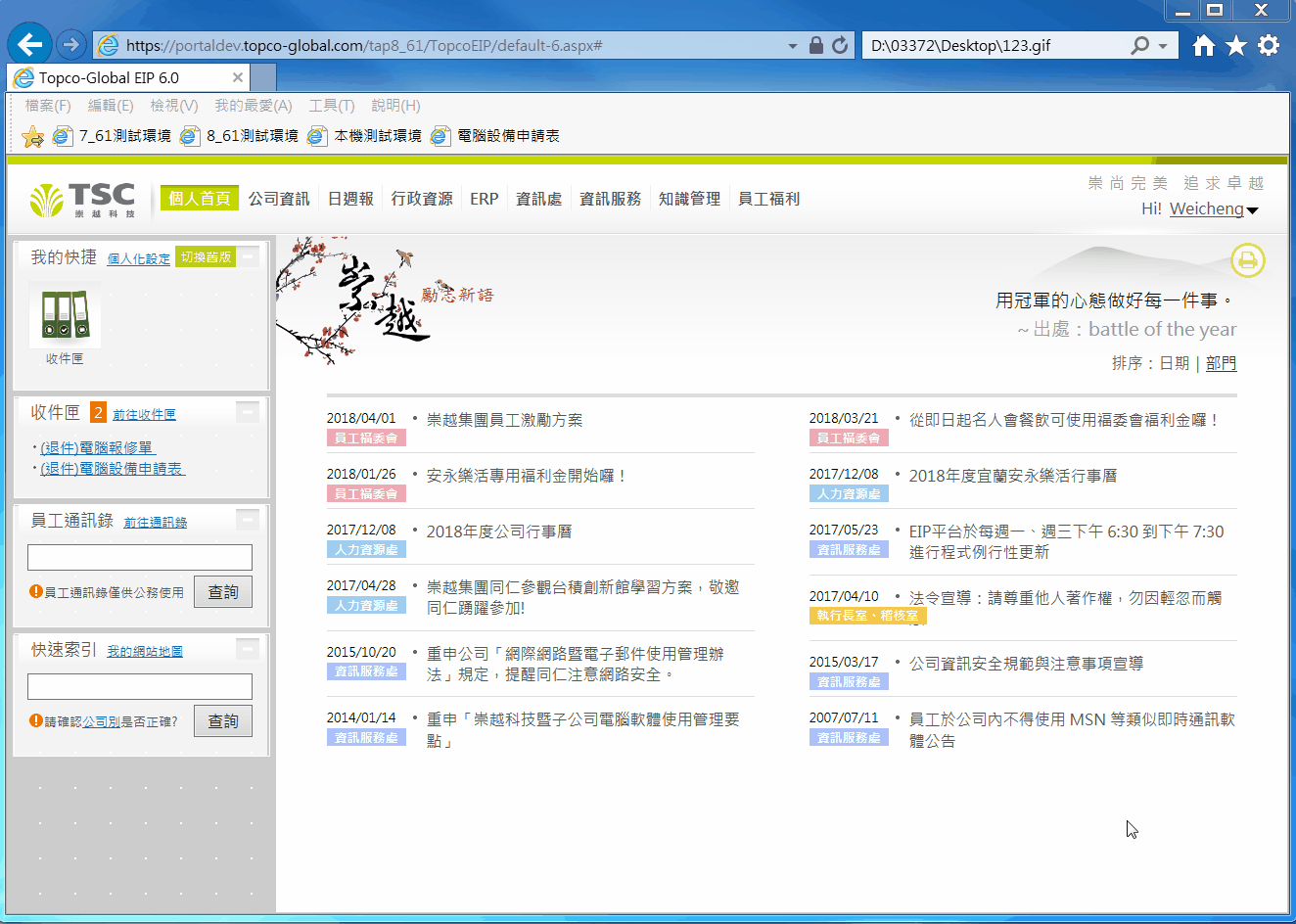Click the browser Back arrow button
The height and width of the screenshot is (924, 1296).
point(30,44)
